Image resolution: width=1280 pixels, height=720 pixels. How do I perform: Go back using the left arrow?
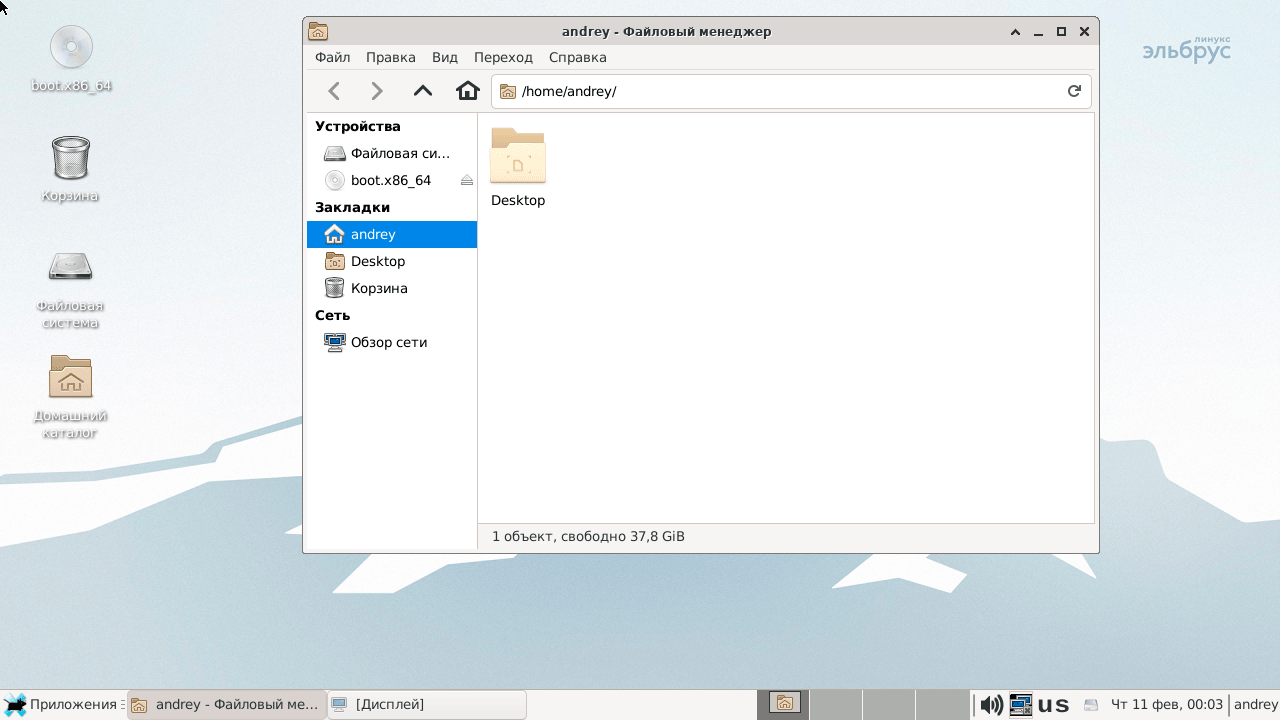[x=335, y=91]
